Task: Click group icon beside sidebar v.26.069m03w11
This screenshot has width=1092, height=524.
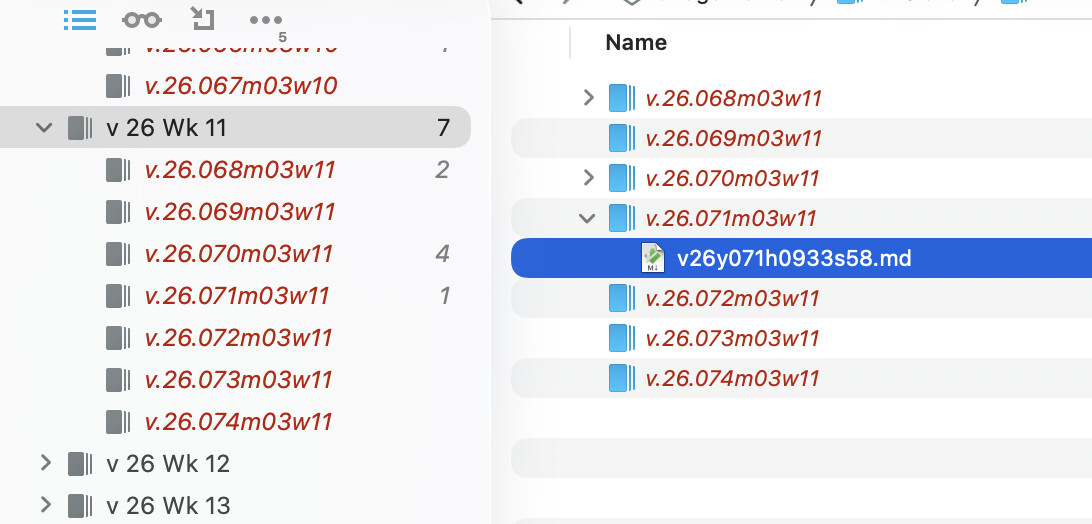Action: (118, 212)
